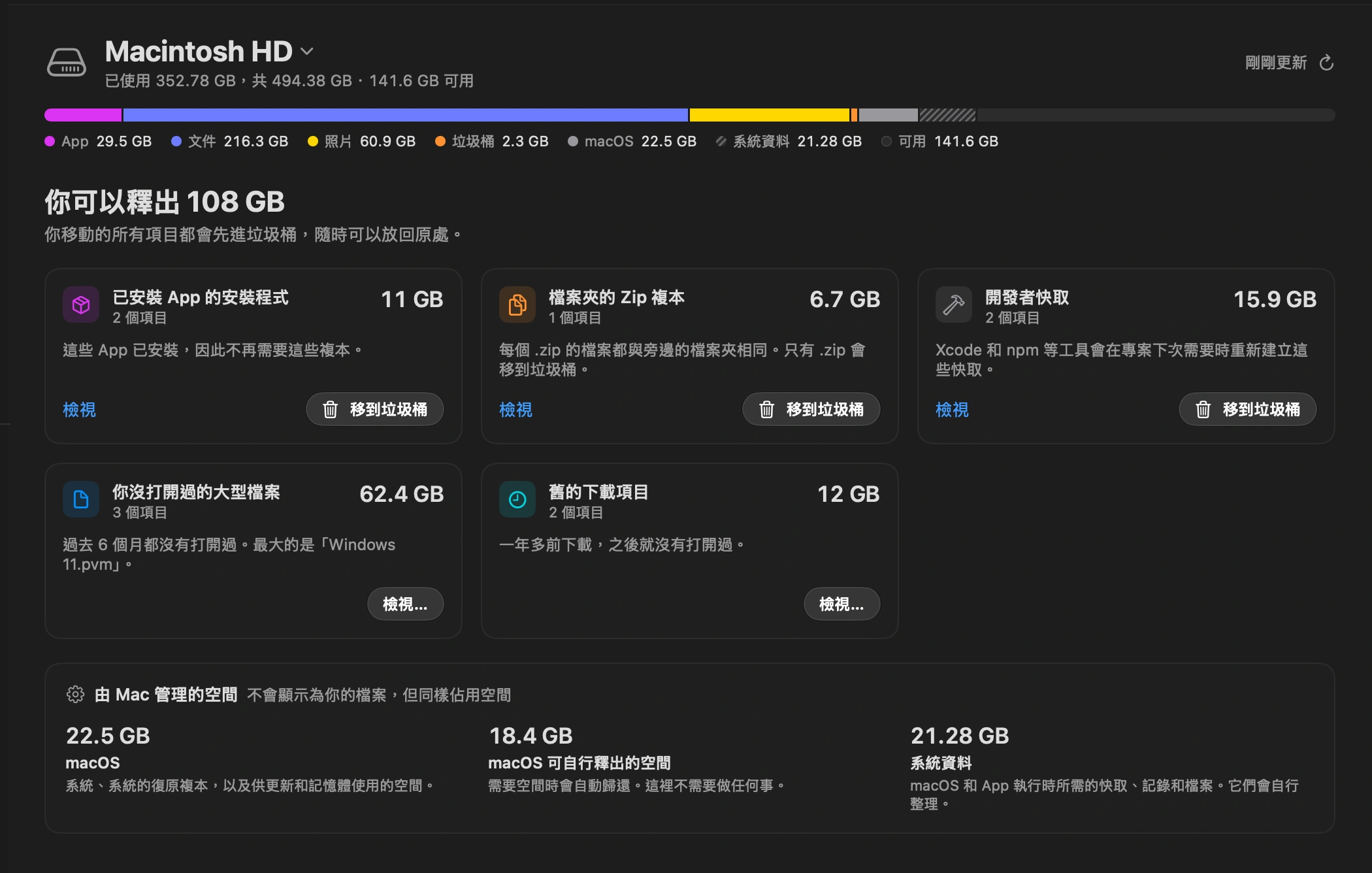
Task: Click the 你可以釋出 108 GB heading
Action: click(x=165, y=202)
